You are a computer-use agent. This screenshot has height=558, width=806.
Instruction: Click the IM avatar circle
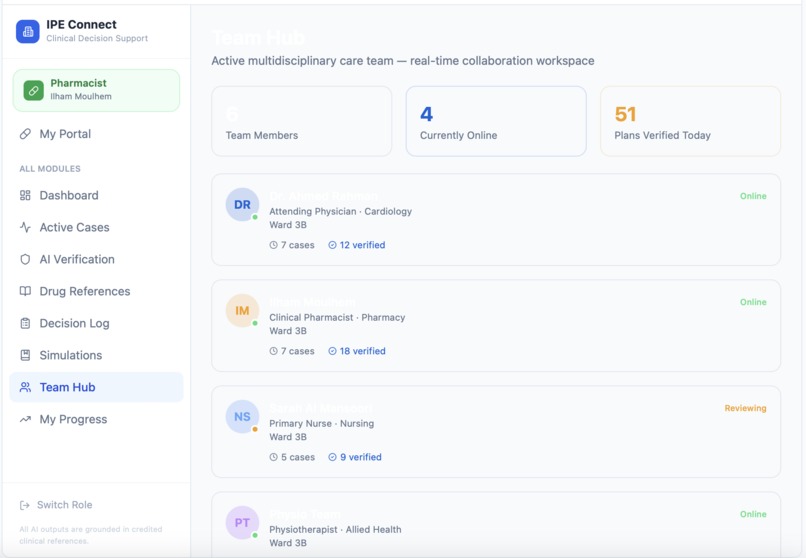(x=242, y=310)
